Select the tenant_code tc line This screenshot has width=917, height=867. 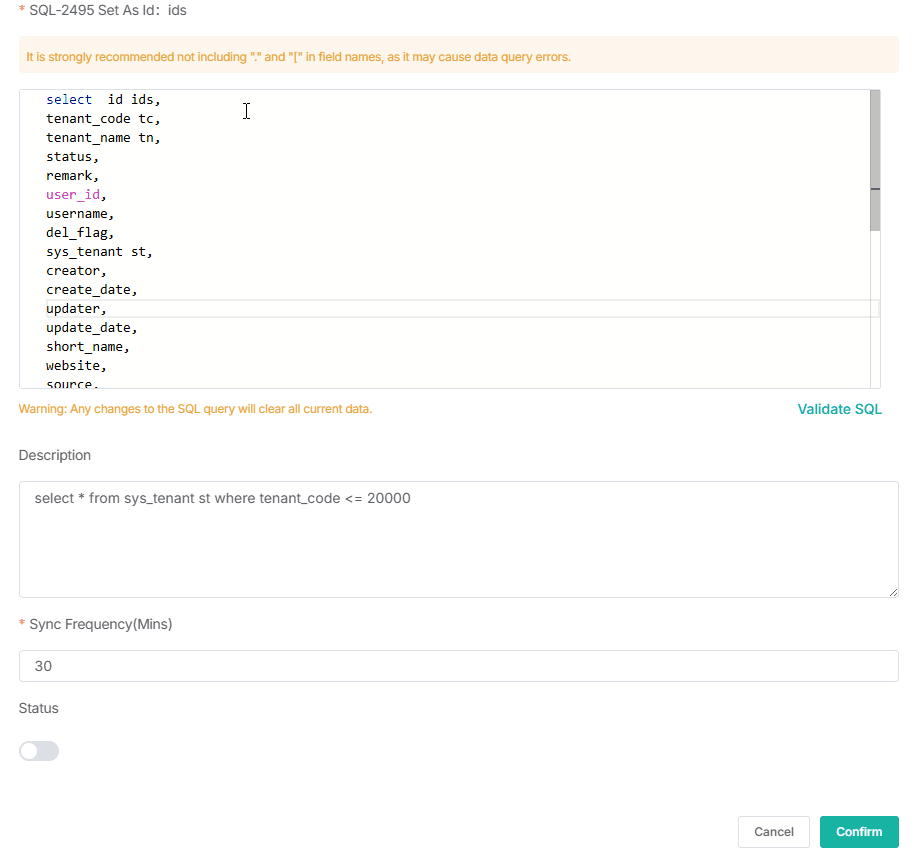(x=101, y=118)
